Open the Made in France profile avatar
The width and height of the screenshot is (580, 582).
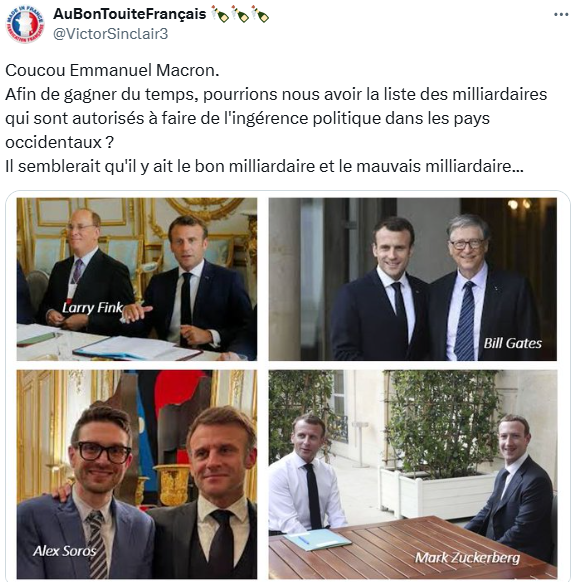pos(25,24)
